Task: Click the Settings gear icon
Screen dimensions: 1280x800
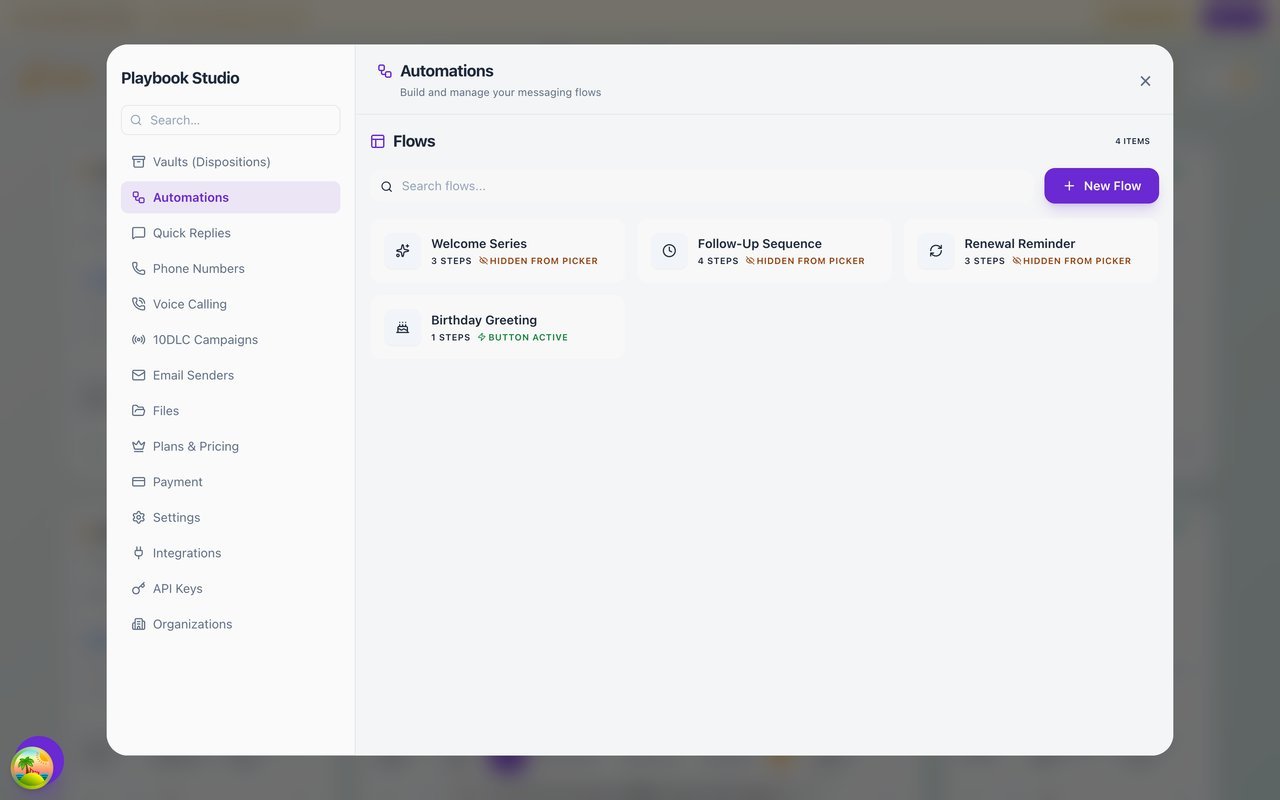Action: click(x=138, y=517)
